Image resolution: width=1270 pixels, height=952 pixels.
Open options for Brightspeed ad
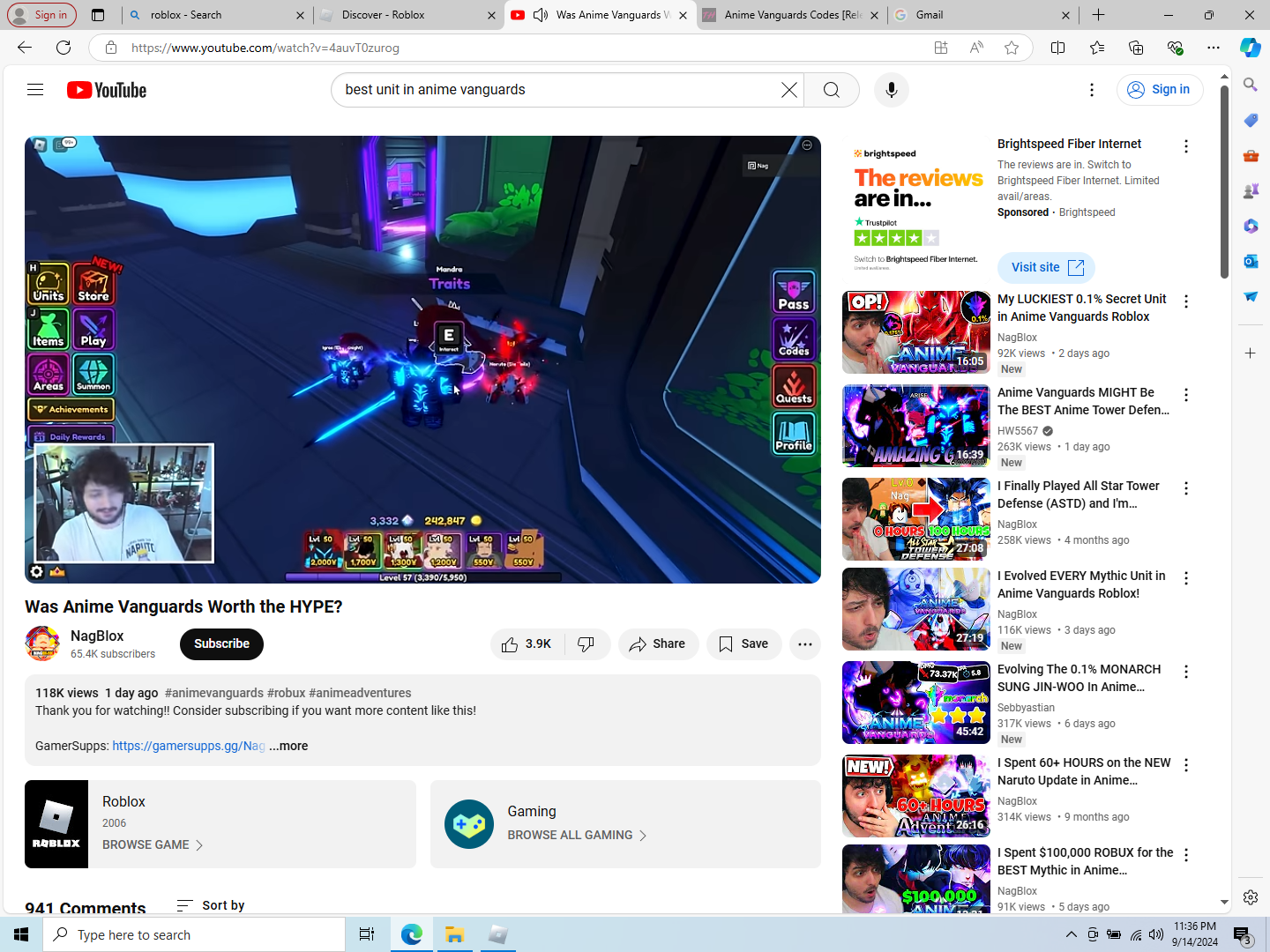pos(1186,146)
